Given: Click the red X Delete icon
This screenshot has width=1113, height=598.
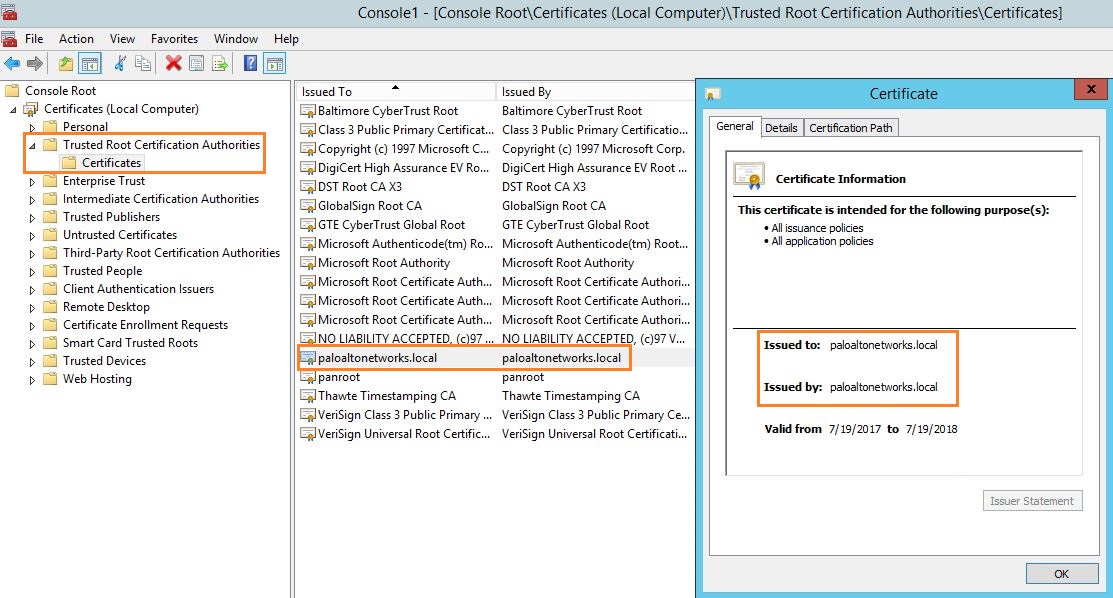Looking at the screenshot, I should click(x=173, y=64).
